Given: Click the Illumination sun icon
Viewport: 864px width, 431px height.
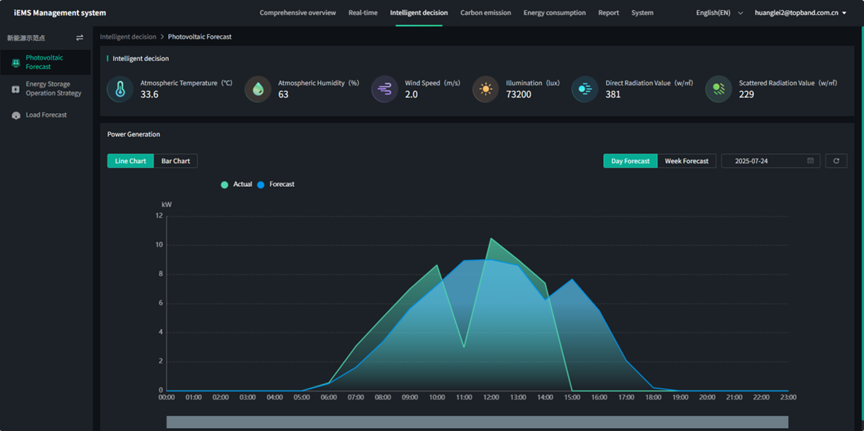Looking at the screenshot, I should click(485, 89).
